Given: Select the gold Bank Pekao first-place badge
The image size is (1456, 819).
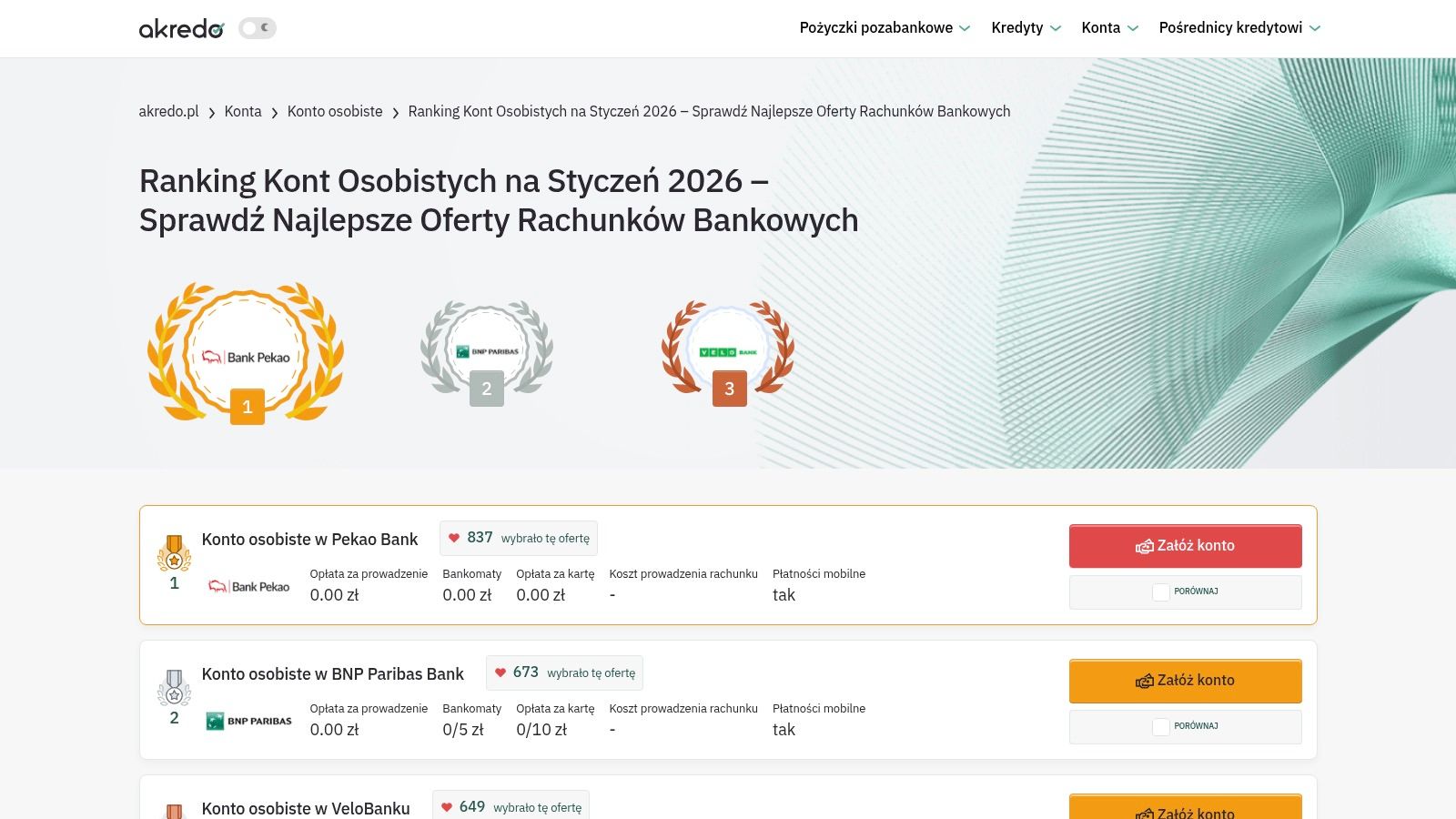Looking at the screenshot, I should point(246,353).
